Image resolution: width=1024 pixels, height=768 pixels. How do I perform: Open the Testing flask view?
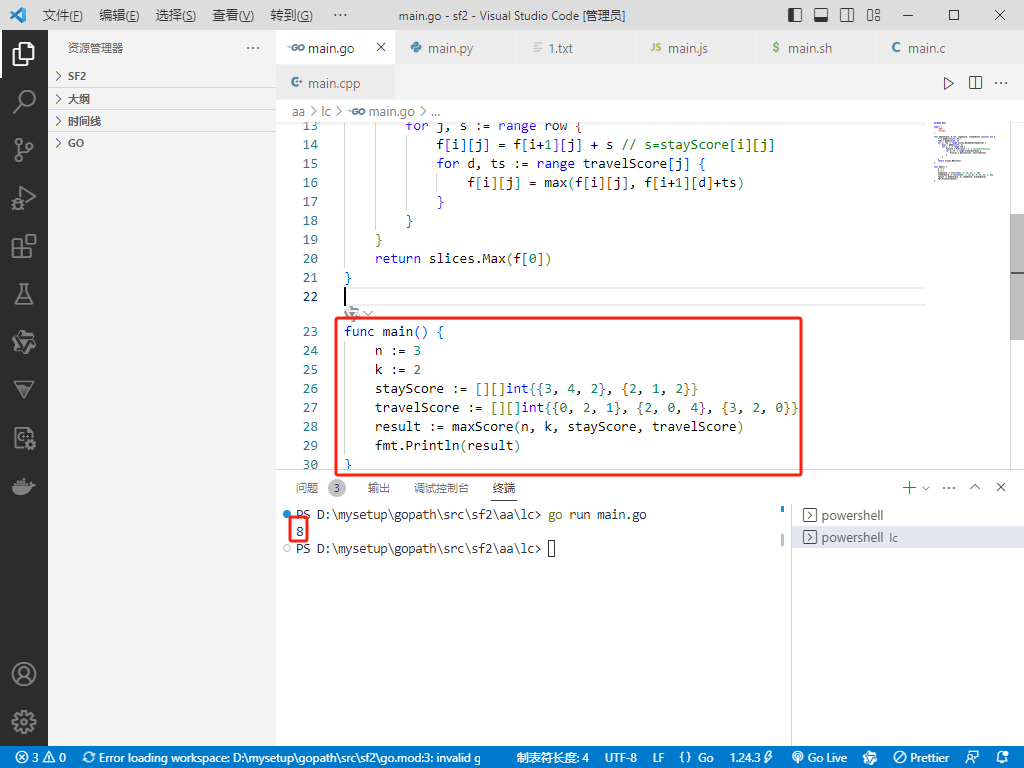[x=24, y=295]
